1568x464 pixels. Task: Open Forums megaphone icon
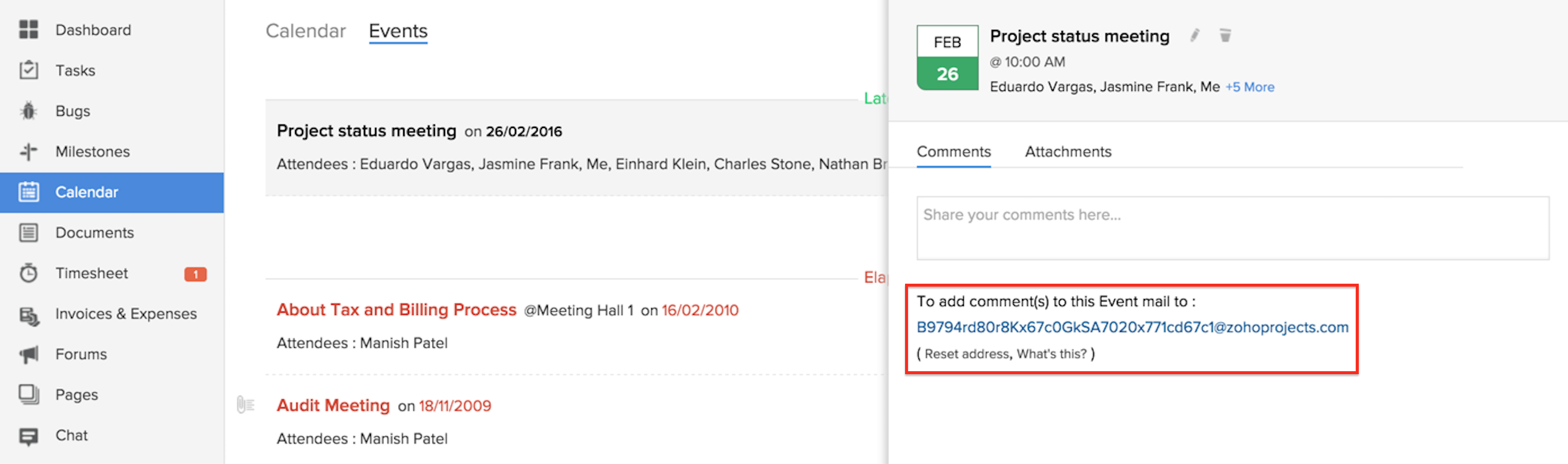[x=29, y=354]
